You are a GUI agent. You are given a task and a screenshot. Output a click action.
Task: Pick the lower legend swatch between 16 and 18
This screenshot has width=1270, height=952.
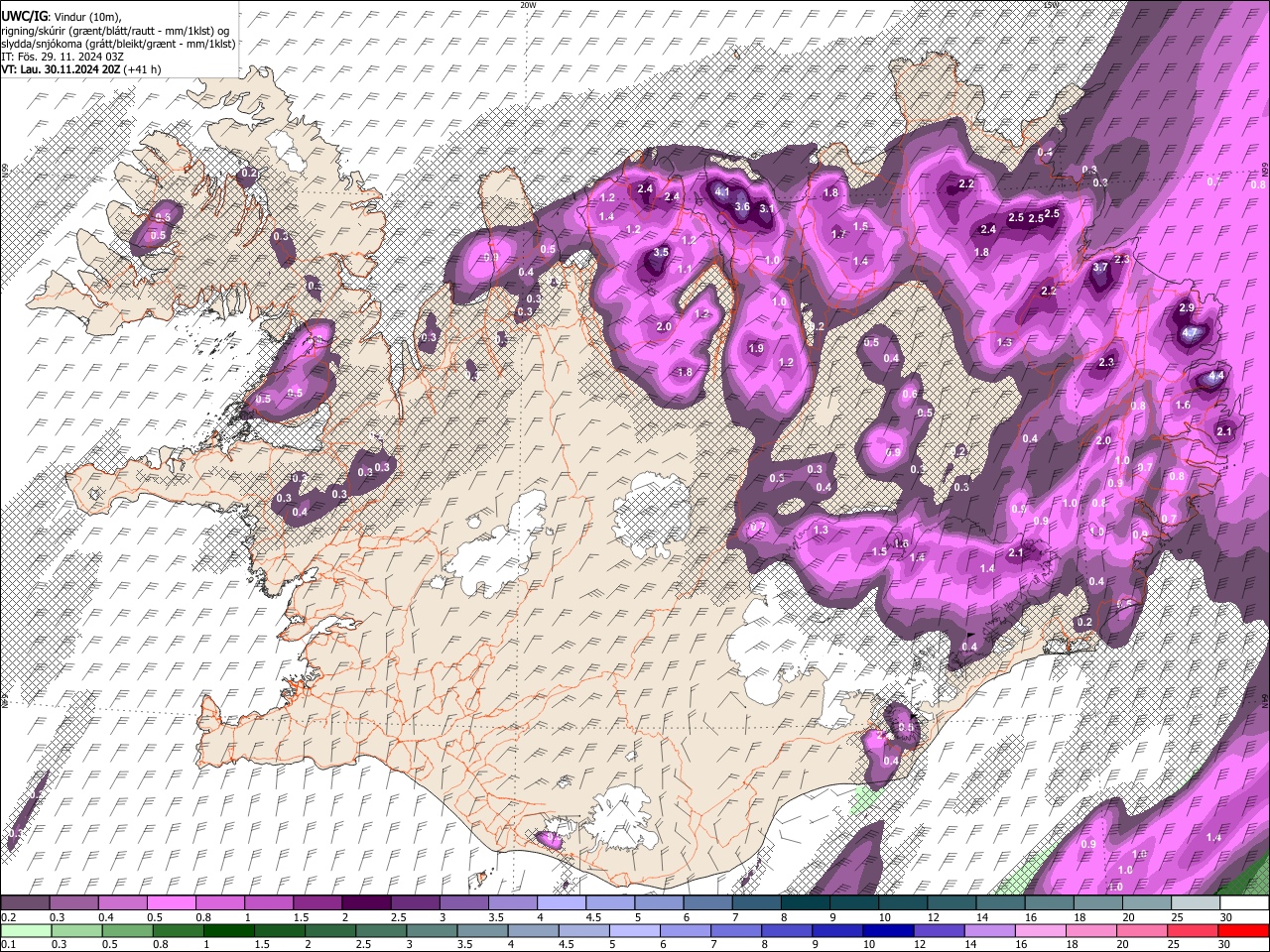pyautogui.click(x=1040, y=930)
